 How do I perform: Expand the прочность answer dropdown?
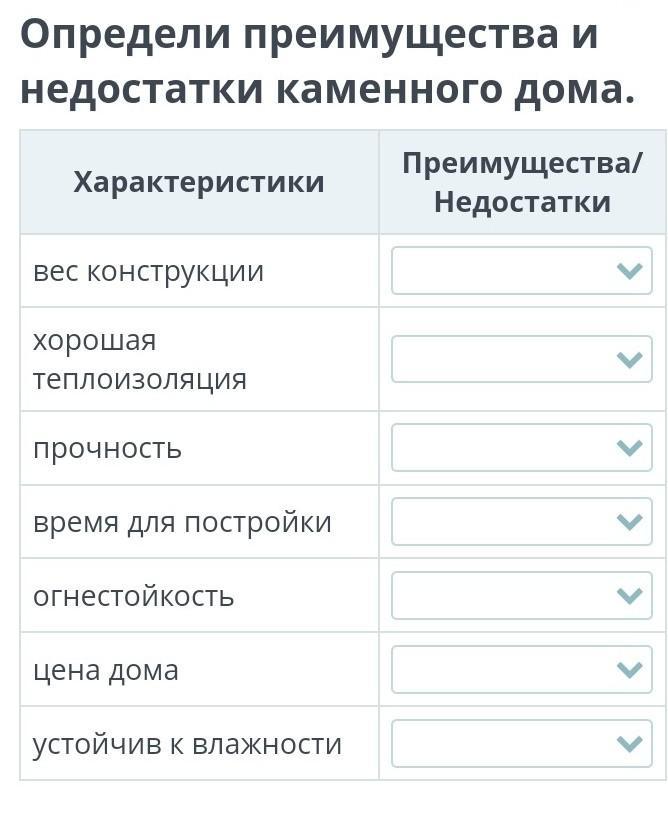pos(521,448)
